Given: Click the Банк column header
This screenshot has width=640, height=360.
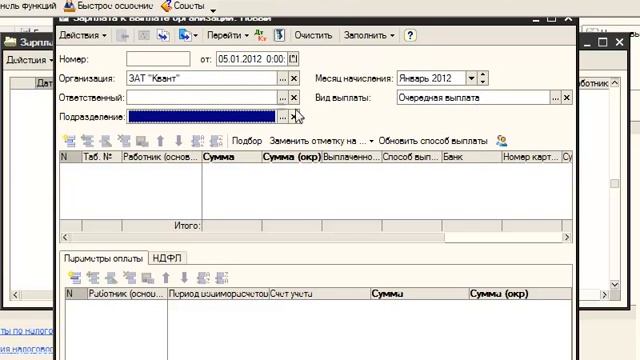Looking at the screenshot, I should coord(471,157).
